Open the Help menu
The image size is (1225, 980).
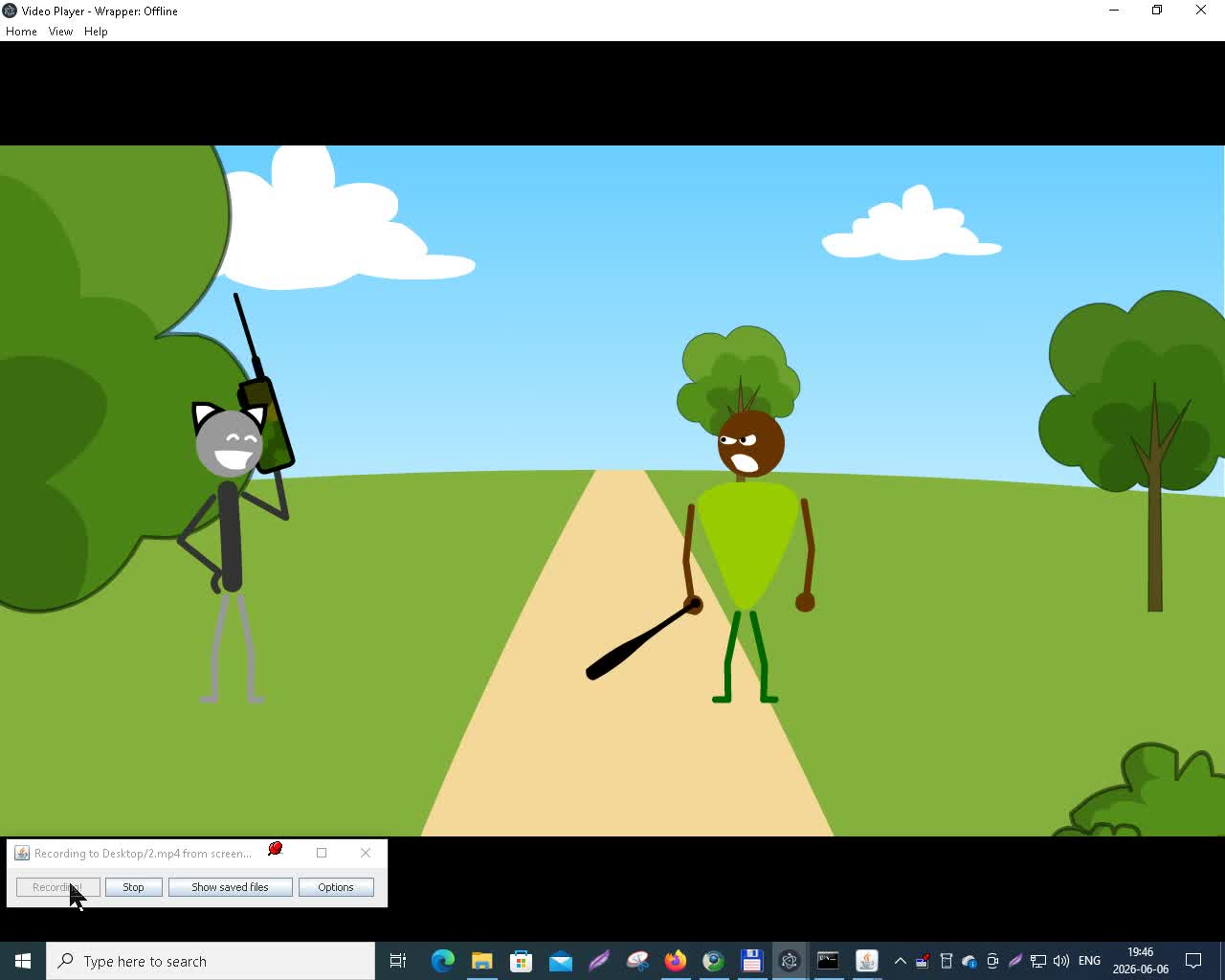(x=96, y=32)
